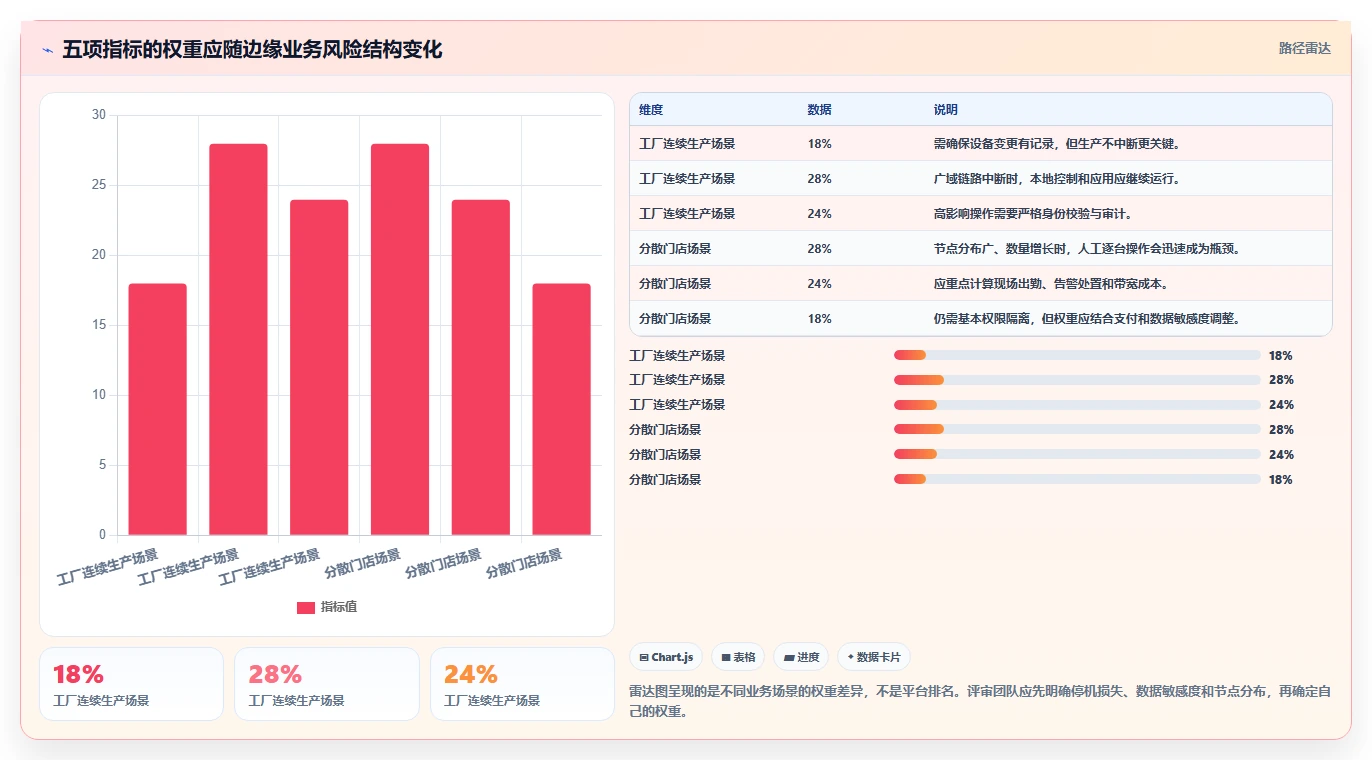Toggle the 指标值 legend swatch in the chart

[306, 608]
